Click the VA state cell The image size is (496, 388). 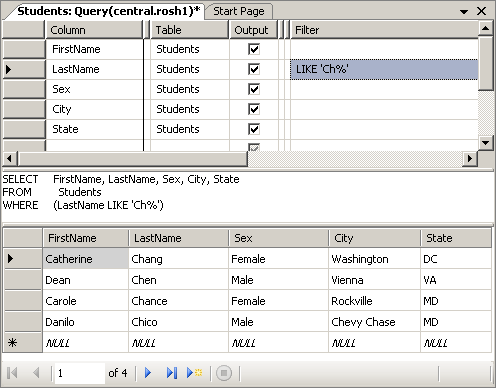point(456,280)
